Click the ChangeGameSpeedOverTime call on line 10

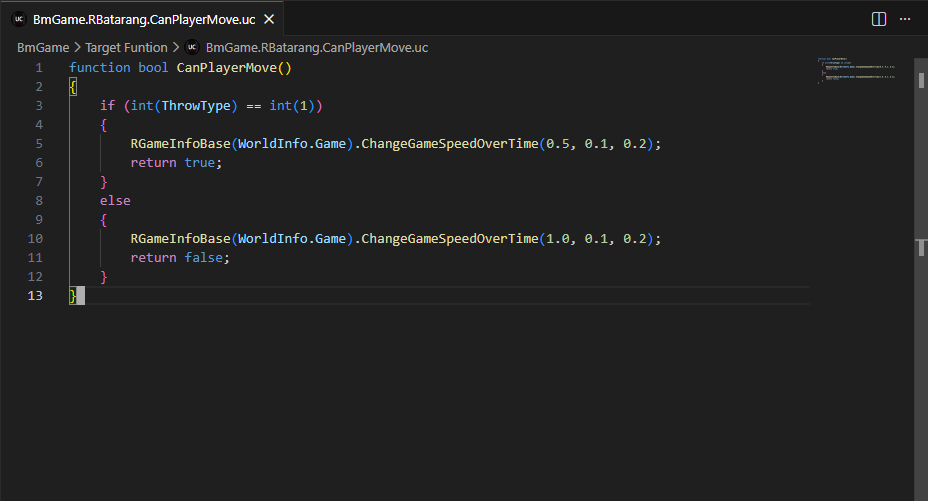point(450,238)
